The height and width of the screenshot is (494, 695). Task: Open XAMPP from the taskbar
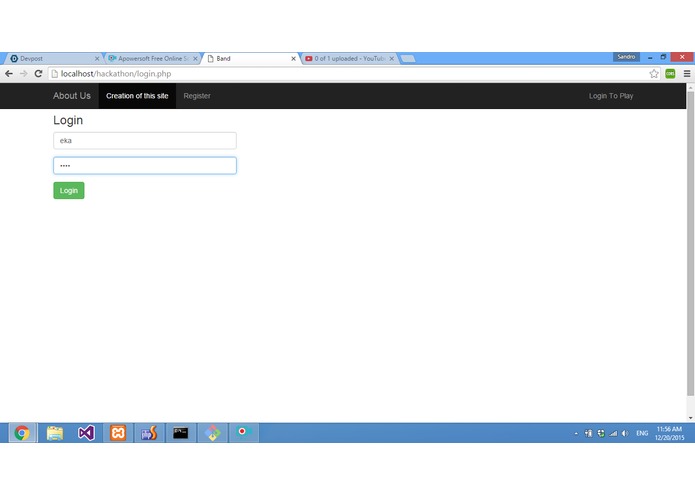coord(118,433)
